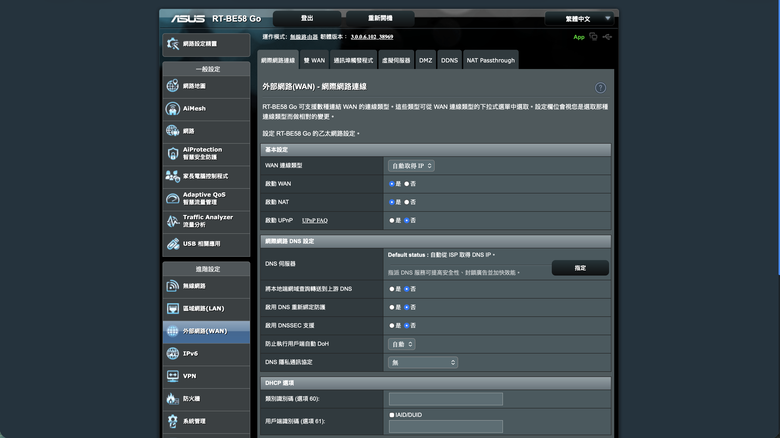780x438 pixels.
Task: Open the DDNS tab
Action: coord(449,60)
